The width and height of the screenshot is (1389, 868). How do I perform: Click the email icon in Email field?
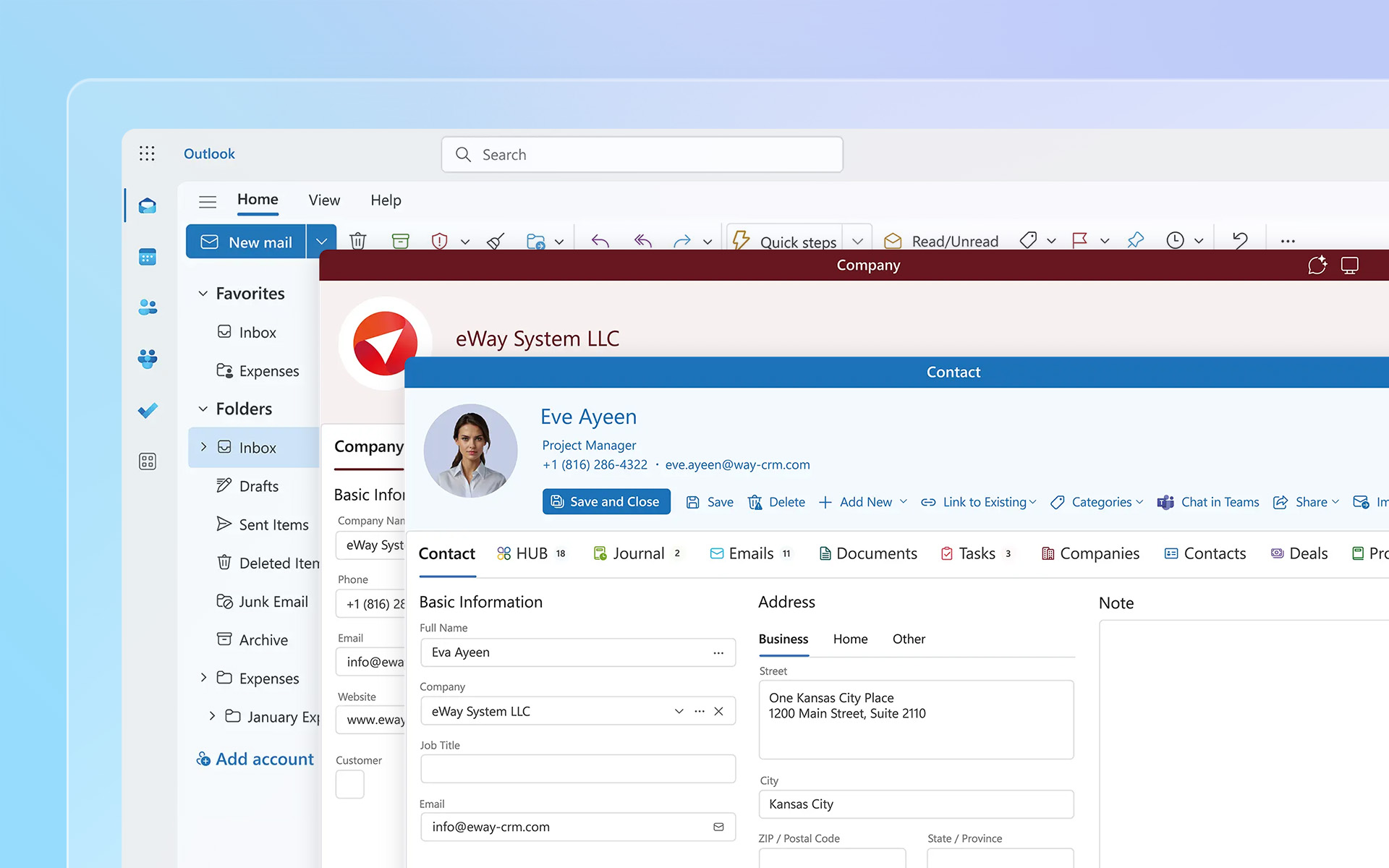[x=718, y=827]
